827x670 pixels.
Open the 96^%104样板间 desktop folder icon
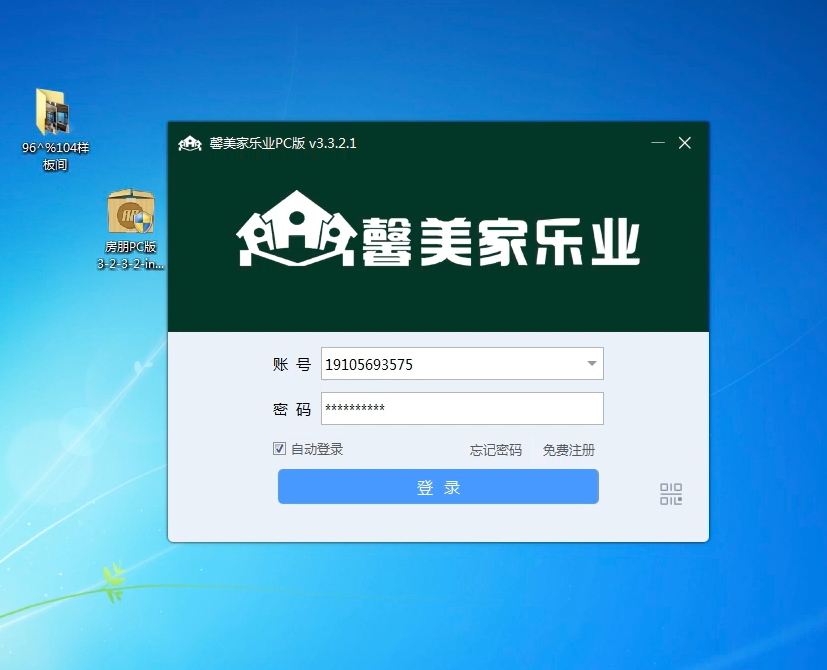54,112
